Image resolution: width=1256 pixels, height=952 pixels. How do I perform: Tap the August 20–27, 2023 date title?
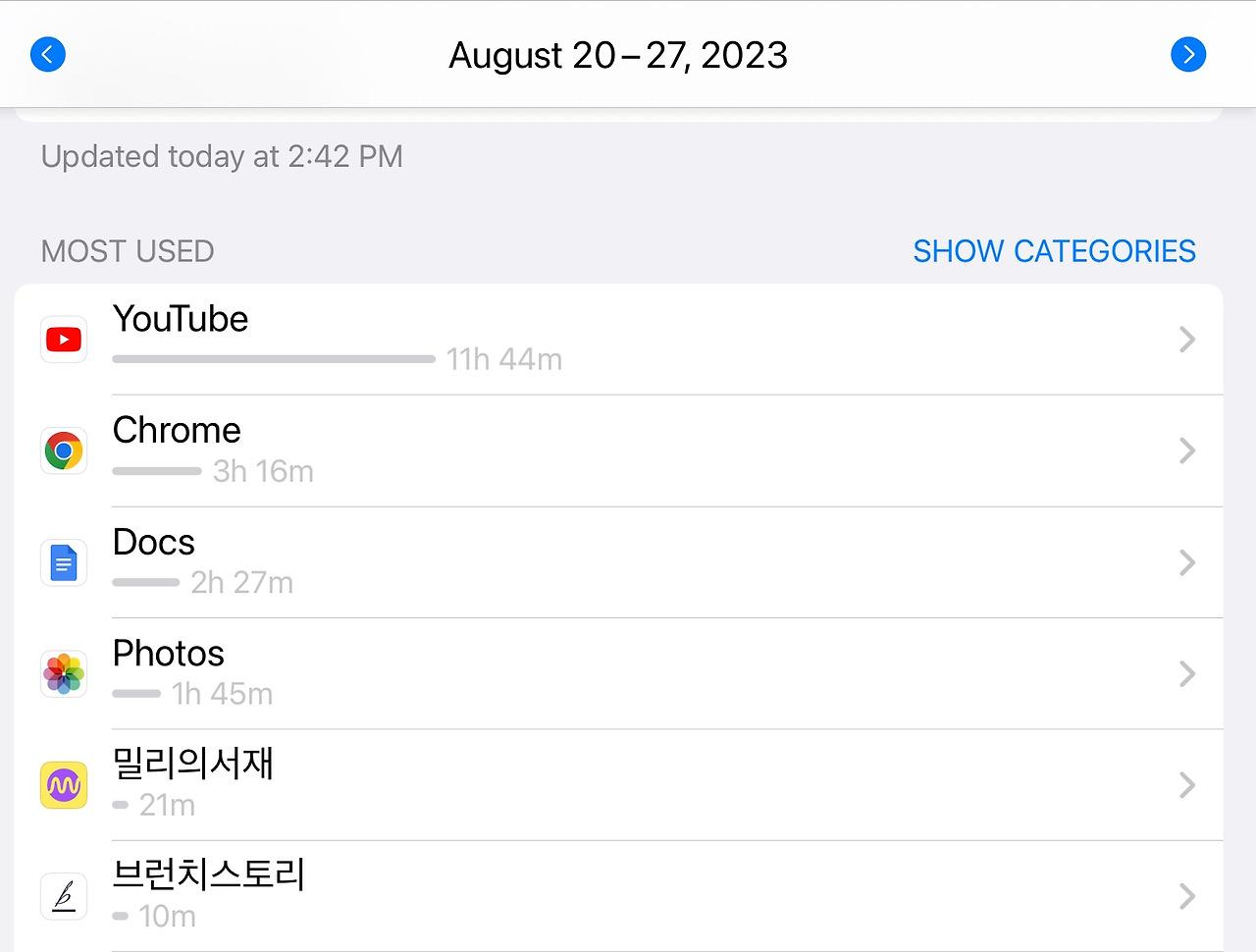pyautogui.click(x=618, y=55)
